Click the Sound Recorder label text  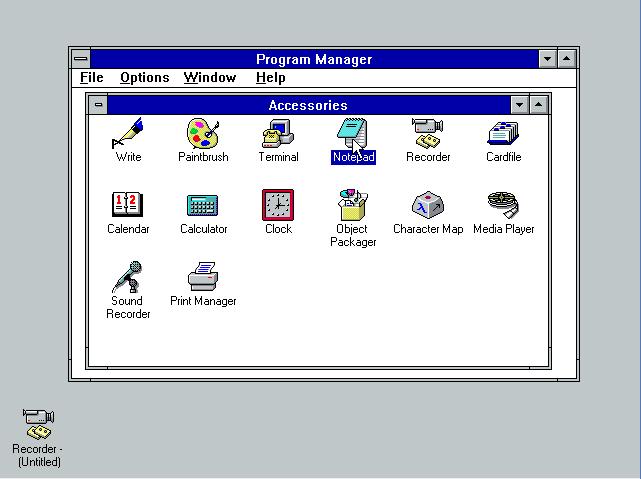point(128,307)
